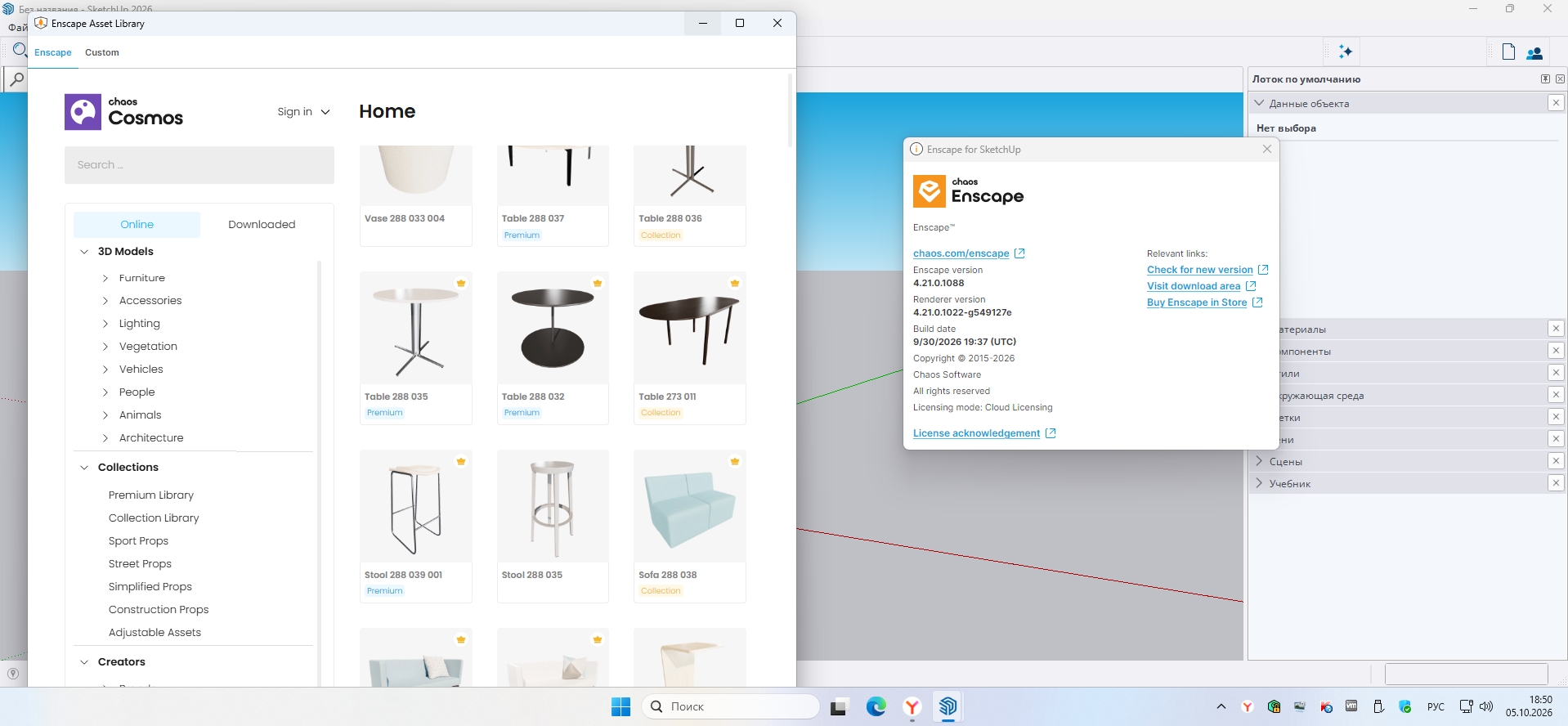Click Visit download area link
This screenshot has height=726, width=1568.
tap(1193, 286)
